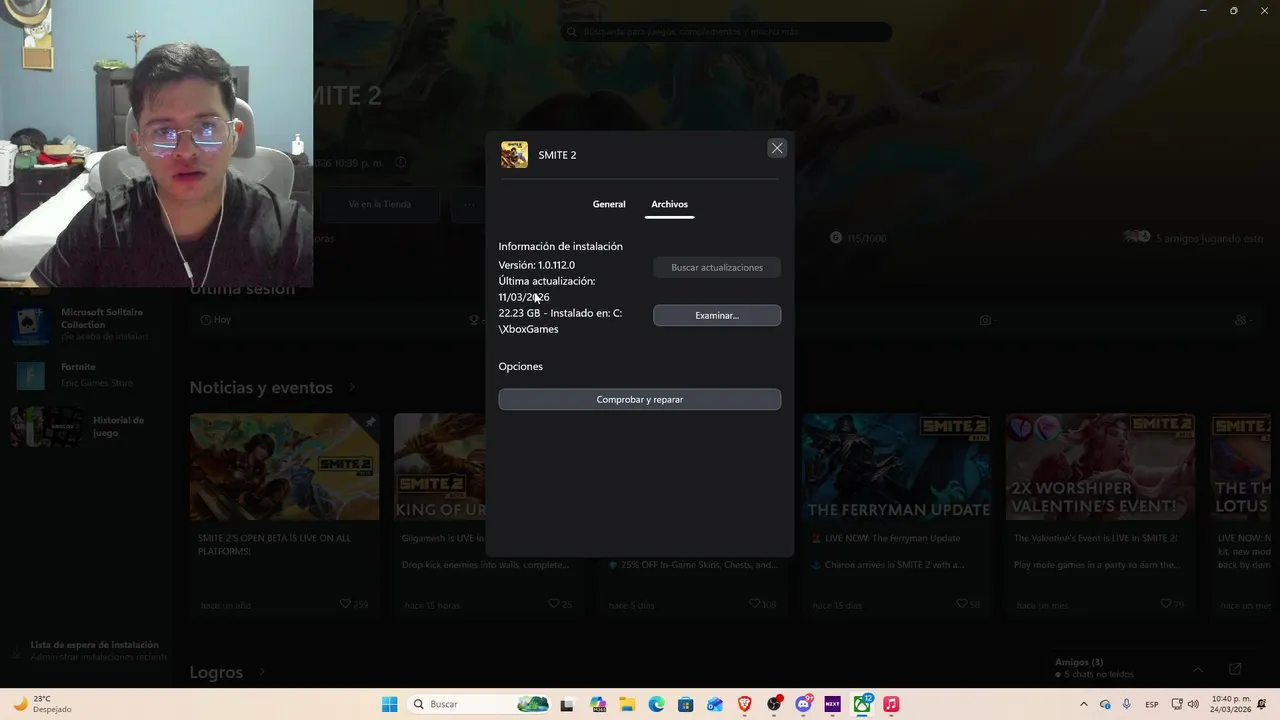This screenshot has height=720, width=1280.
Task: Open Microsoft Store from taskbar
Action: tap(686, 704)
